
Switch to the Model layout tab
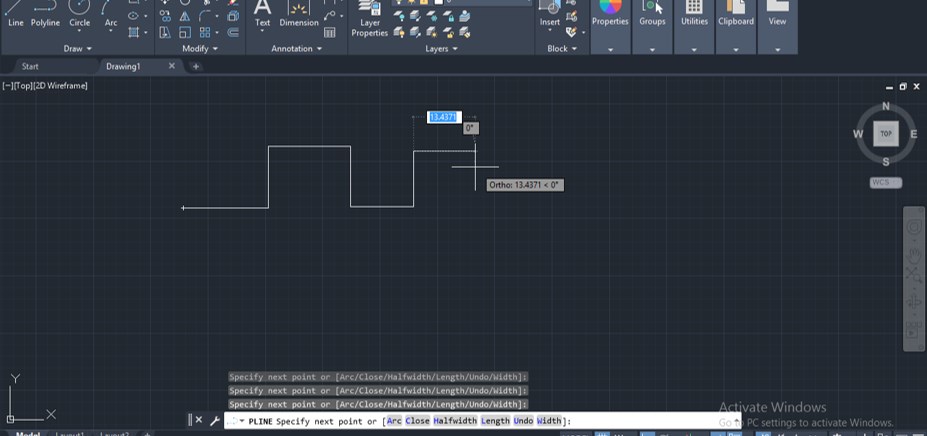[x=28, y=434]
